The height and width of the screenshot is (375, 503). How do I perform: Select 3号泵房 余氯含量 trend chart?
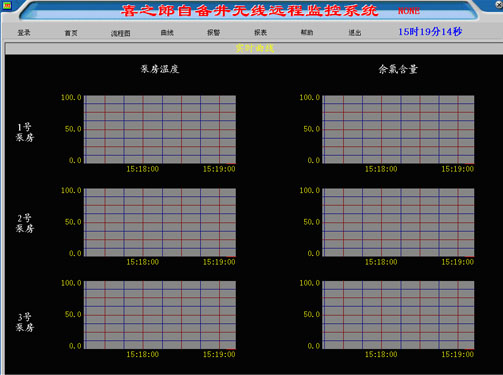[x=398, y=315]
